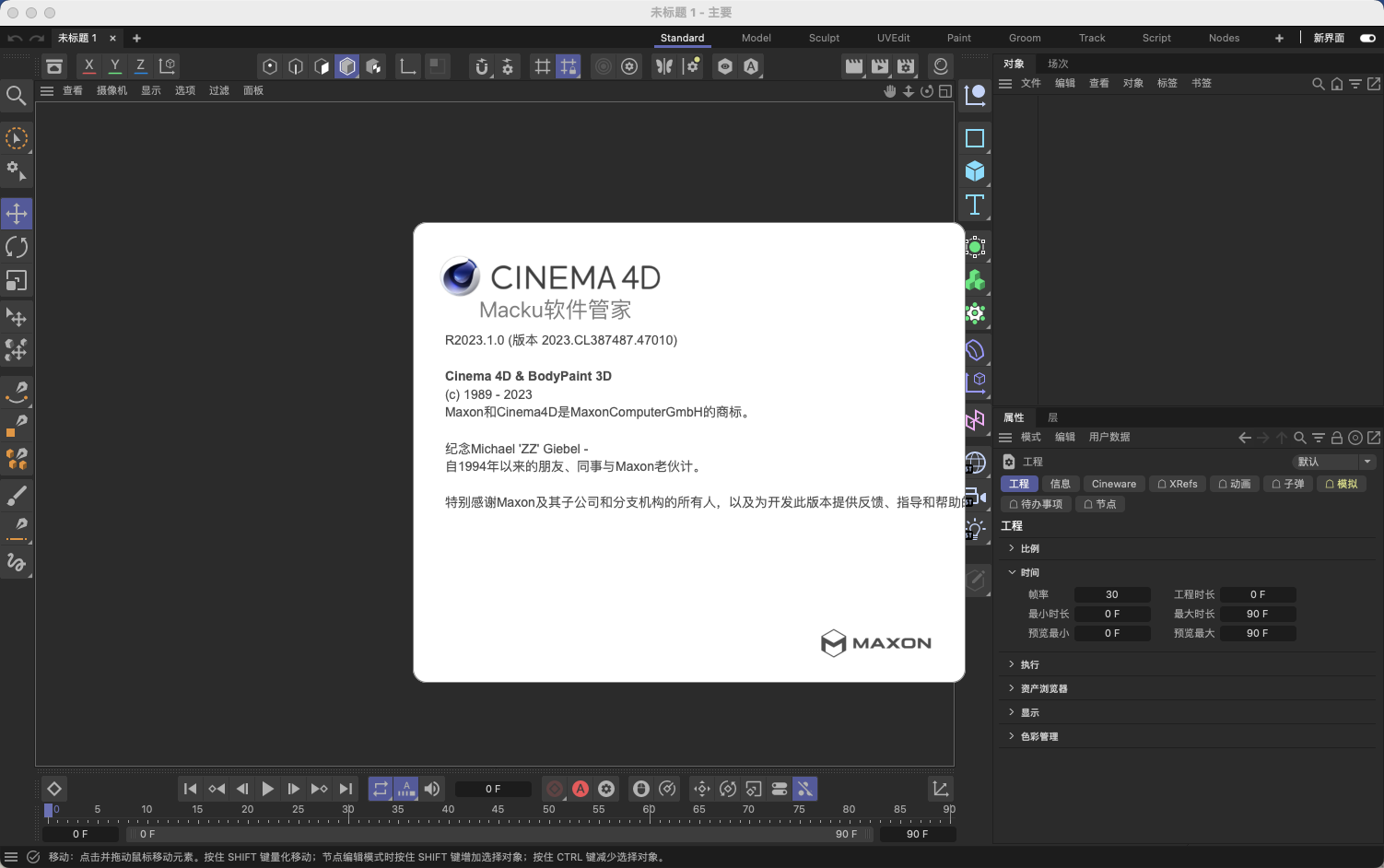Screen dimensions: 1384x868
Task: Open the viewport 摄像机 menu
Action: pyautogui.click(x=111, y=90)
